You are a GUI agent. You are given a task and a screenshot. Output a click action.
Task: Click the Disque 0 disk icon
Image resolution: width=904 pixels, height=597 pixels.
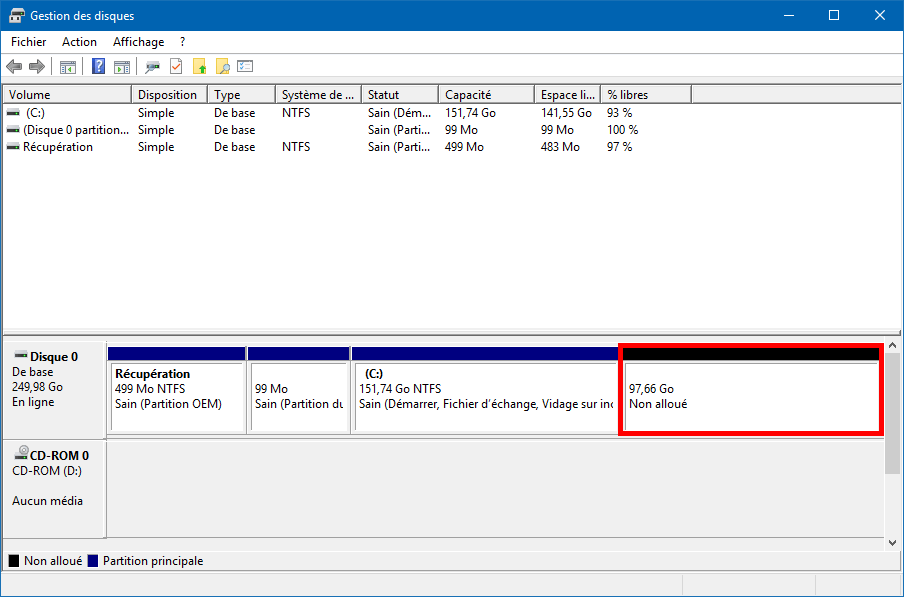click(21, 354)
